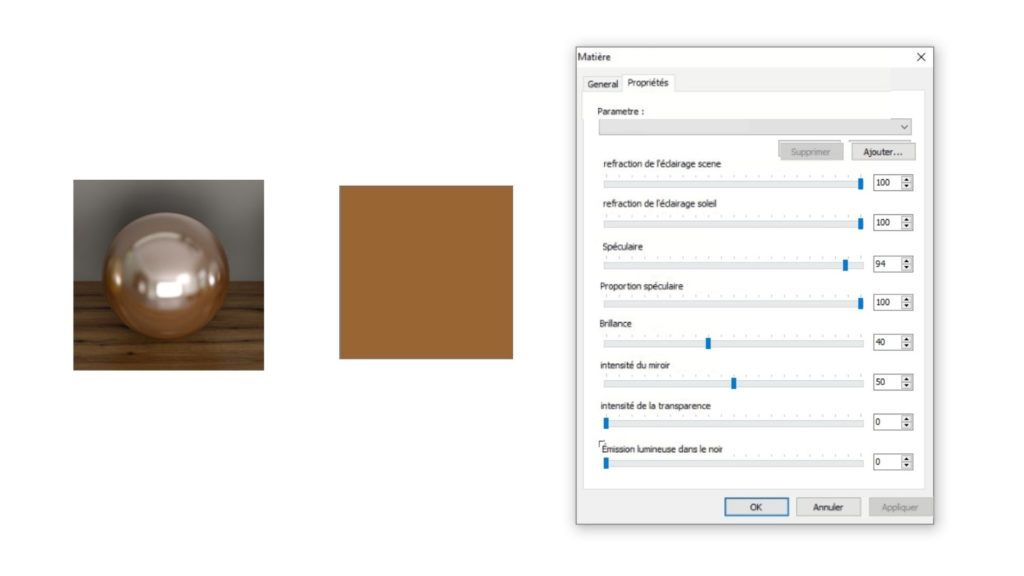Decrease intensité du miroir using down arrow
Viewport: 1024px width, 576px height.
tap(907, 386)
